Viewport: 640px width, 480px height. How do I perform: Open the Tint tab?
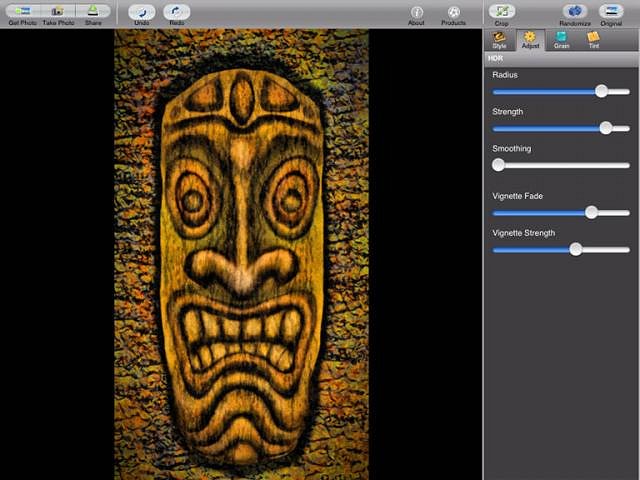pyautogui.click(x=593, y=39)
